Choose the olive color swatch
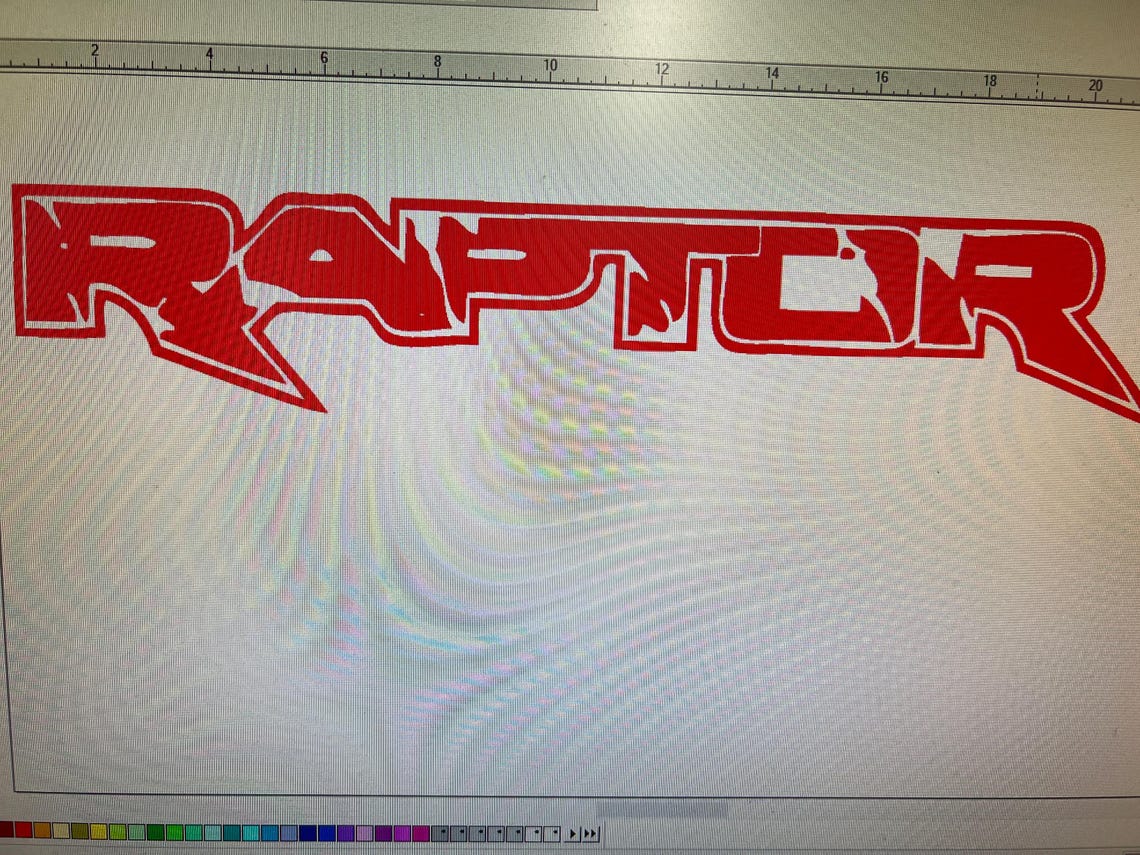The height and width of the screenshot is (855, 1140). 80,832
